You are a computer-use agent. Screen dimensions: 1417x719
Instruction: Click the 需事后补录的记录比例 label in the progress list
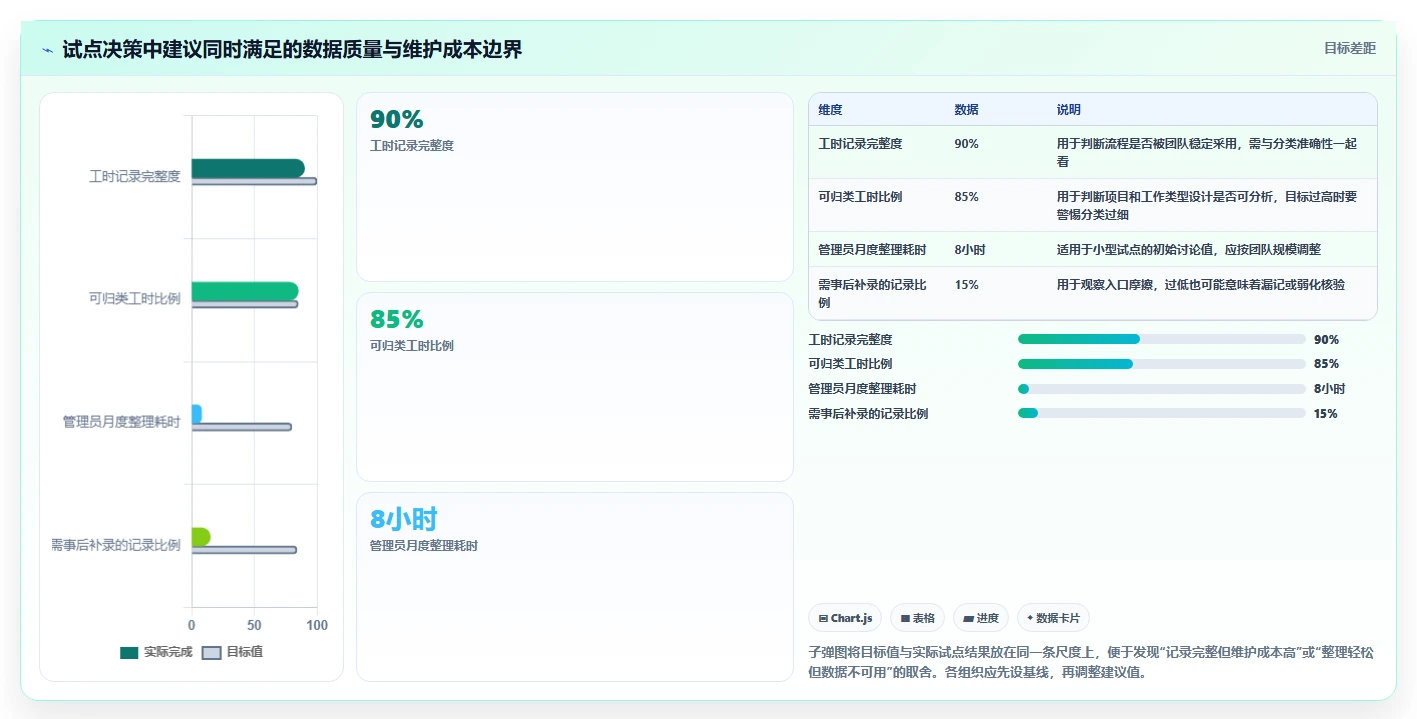(868, 414)
